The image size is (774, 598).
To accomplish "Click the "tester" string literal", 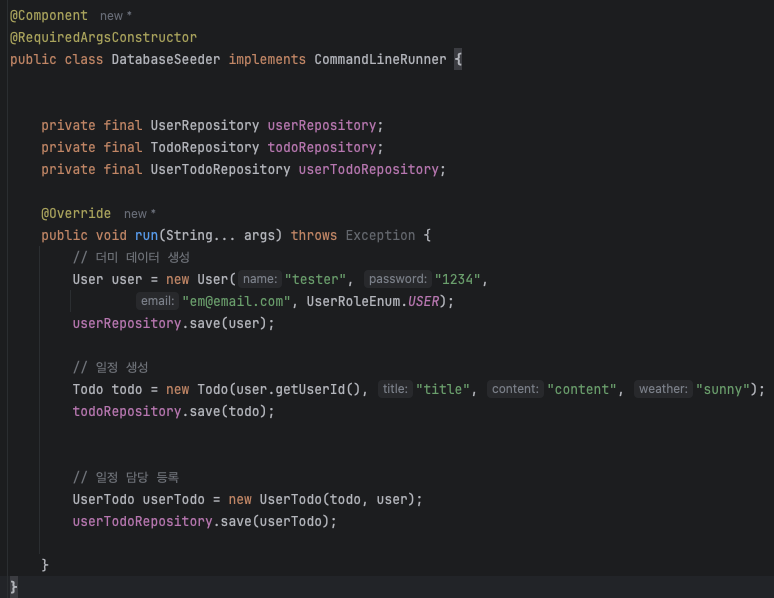I will tap(315, 279).
